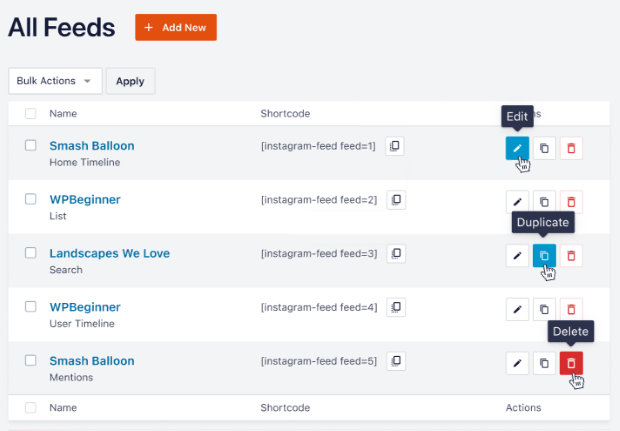620x431 pixels.
Task: Delete the WPBeginner User Timeline feed
Action: [x=571, y=309]
